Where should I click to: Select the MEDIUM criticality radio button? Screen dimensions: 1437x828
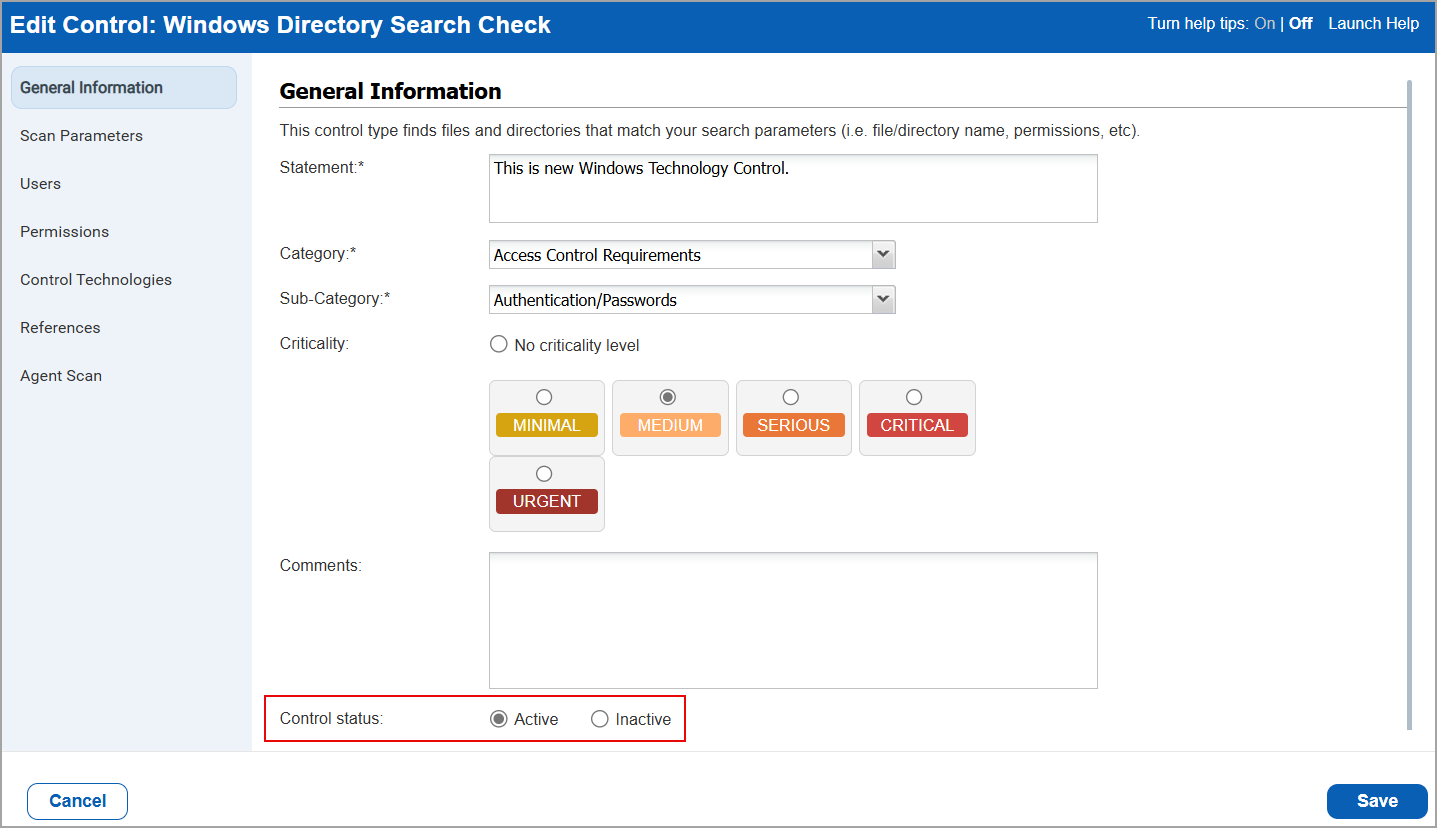point(668,397)
